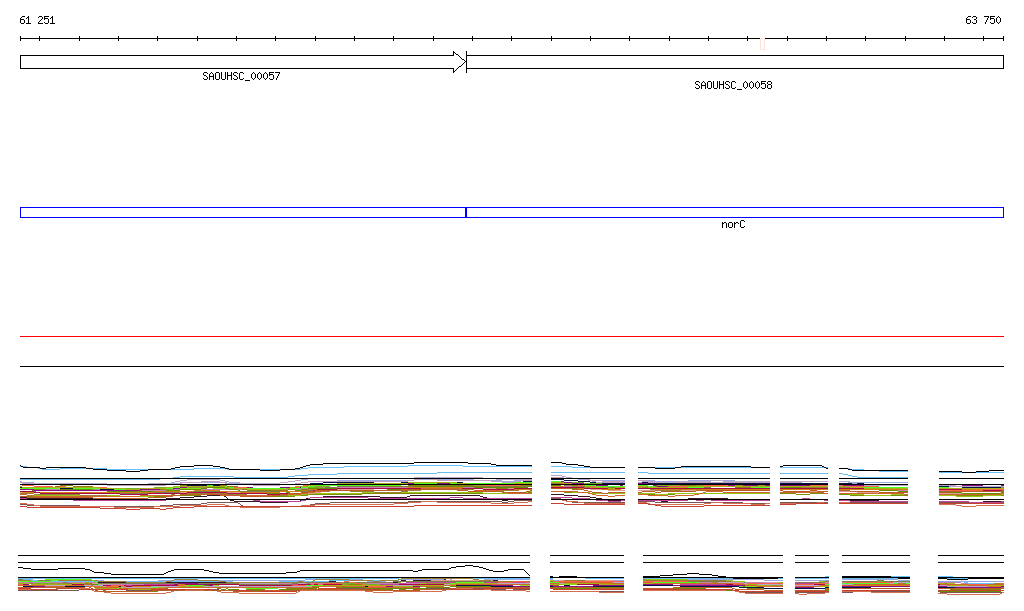Click the blue norC feature bar
1024x611 pixels.
735,212
